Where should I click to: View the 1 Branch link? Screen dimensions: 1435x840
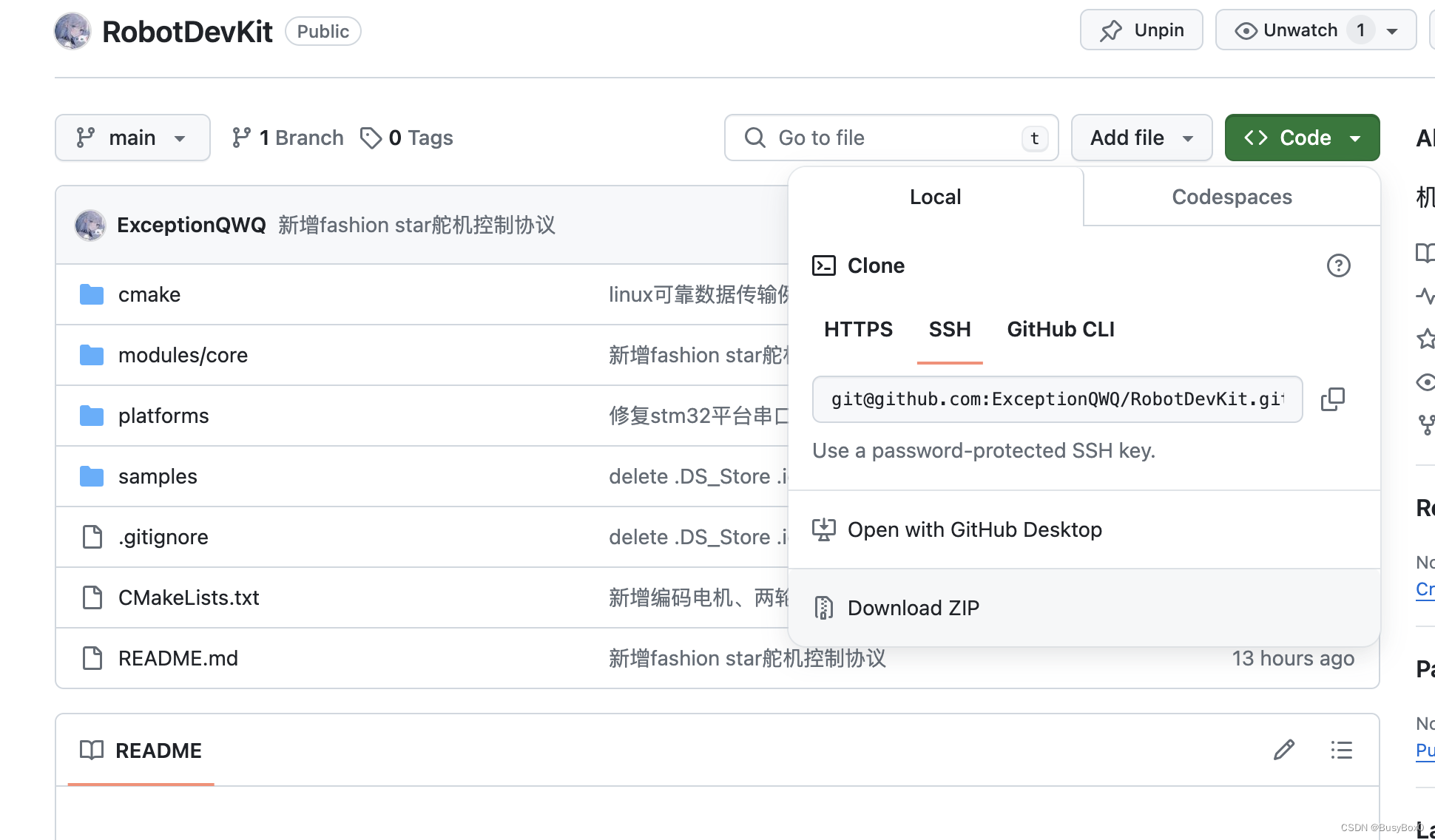288,138
